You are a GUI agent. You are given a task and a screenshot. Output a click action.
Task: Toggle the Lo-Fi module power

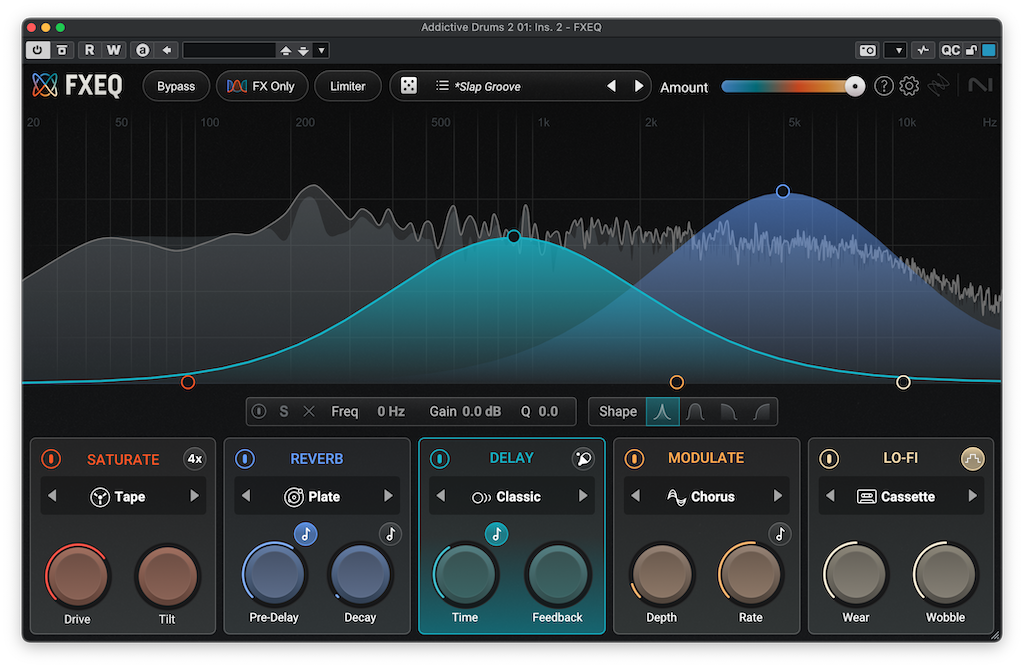829,458
